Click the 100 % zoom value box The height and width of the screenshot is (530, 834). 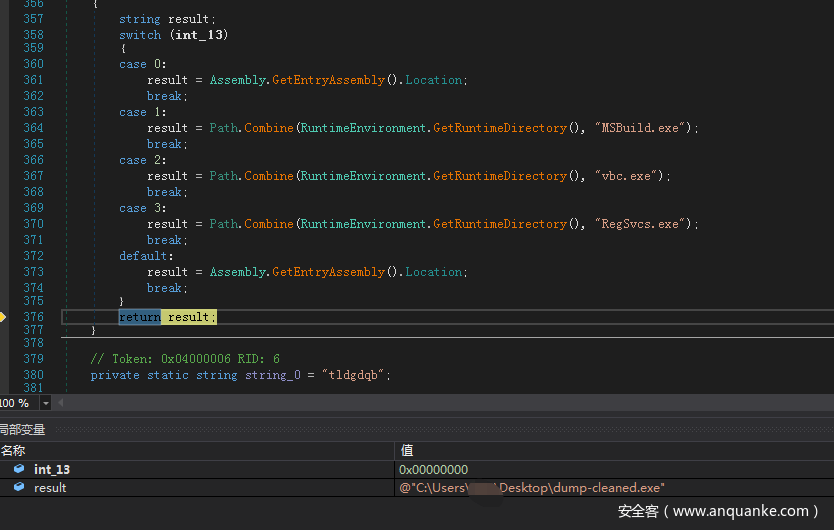[19, 403]
